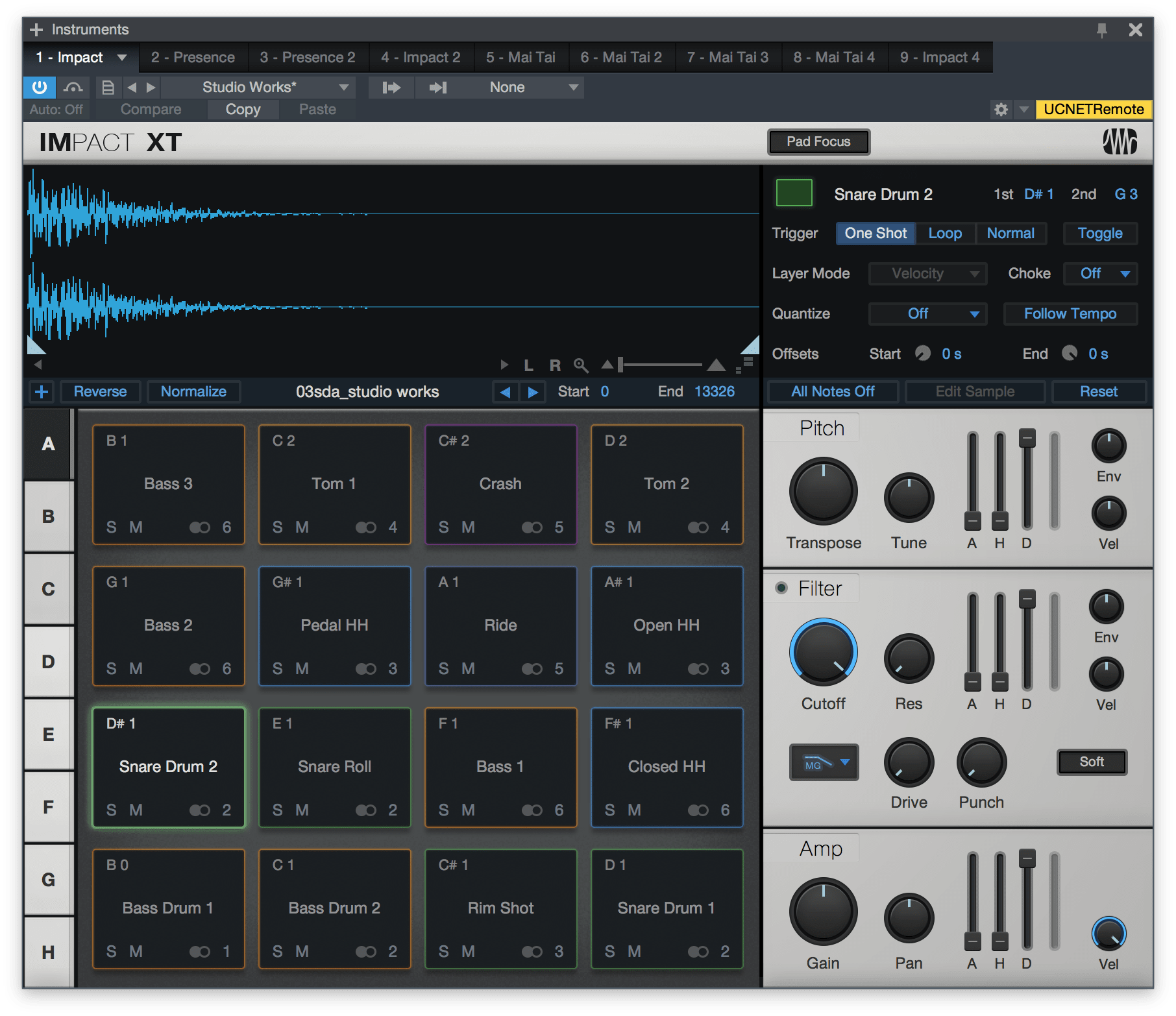Open output link icon on Bass Drum 1 pad
Image resolution: width=1176 pixels, height=1016 pixels.
199,951
